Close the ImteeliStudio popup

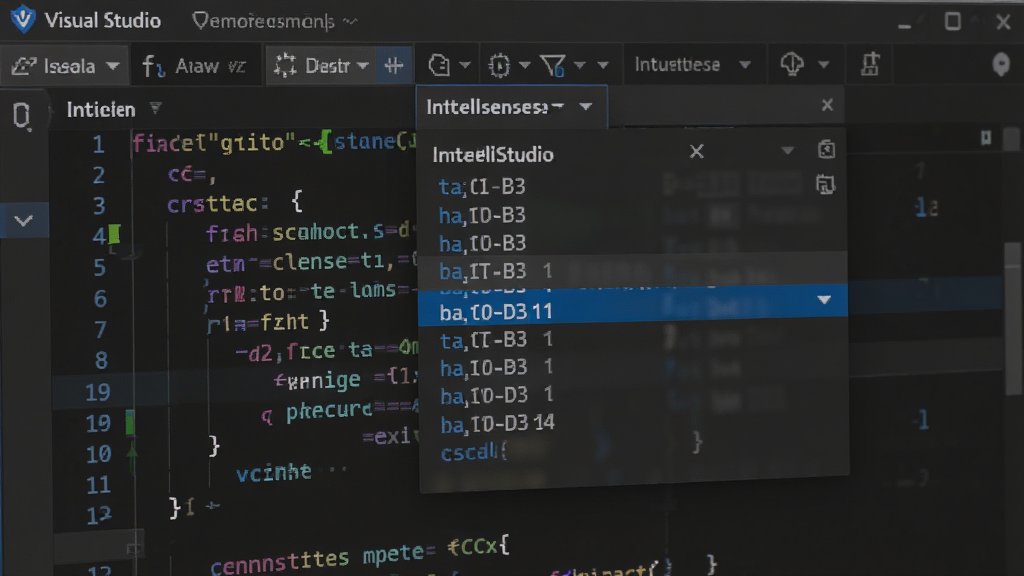(697, 152)
